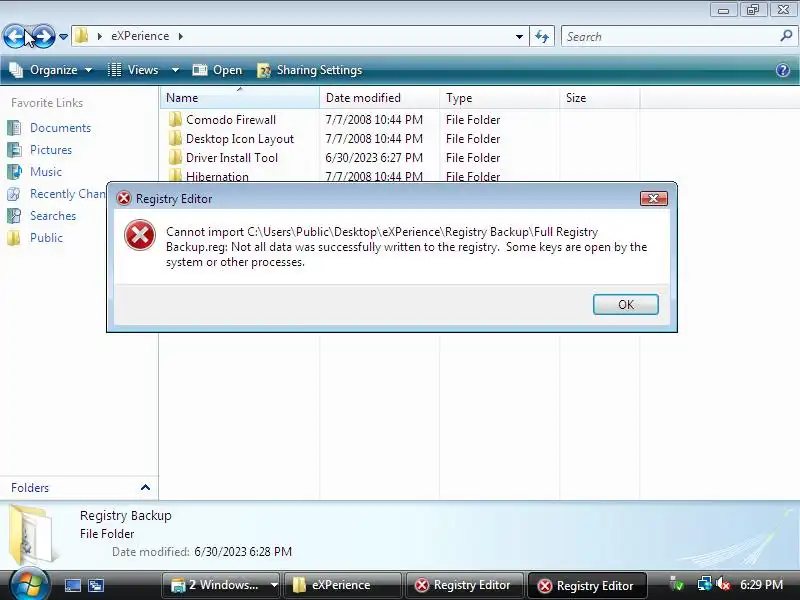Click Open in the explorer toolbar

point(217,70)
